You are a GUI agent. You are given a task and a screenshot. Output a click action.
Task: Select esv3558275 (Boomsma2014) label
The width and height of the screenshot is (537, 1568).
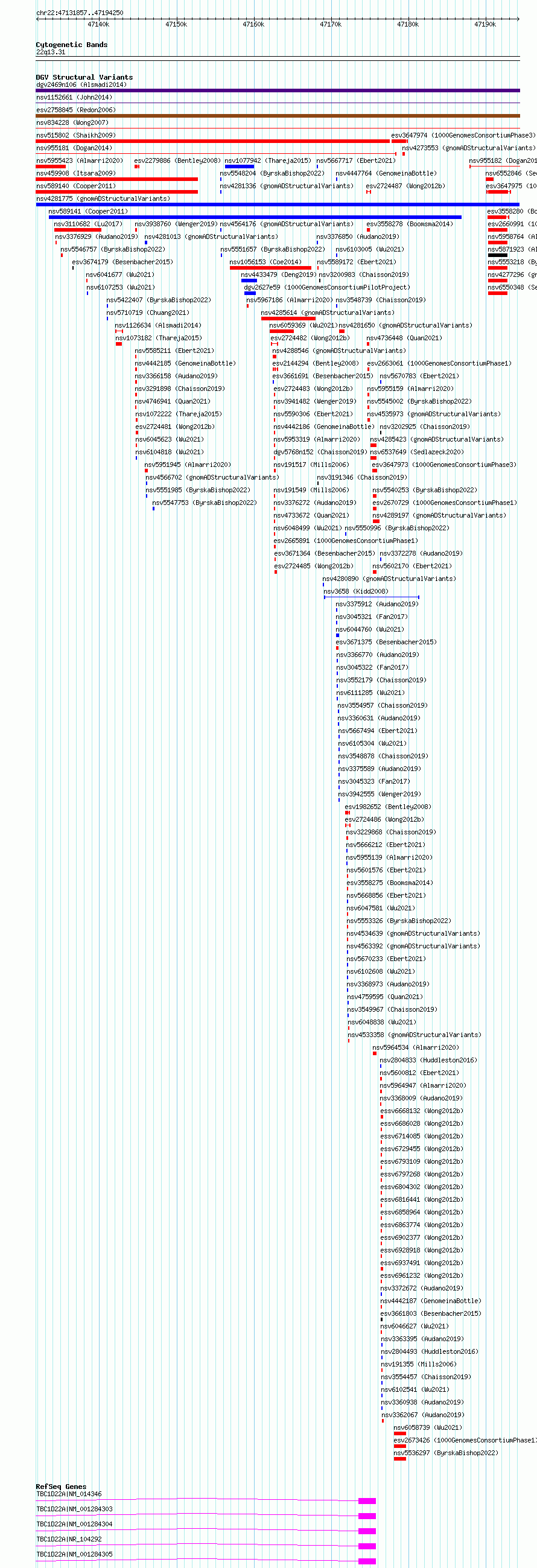[390, 884]
